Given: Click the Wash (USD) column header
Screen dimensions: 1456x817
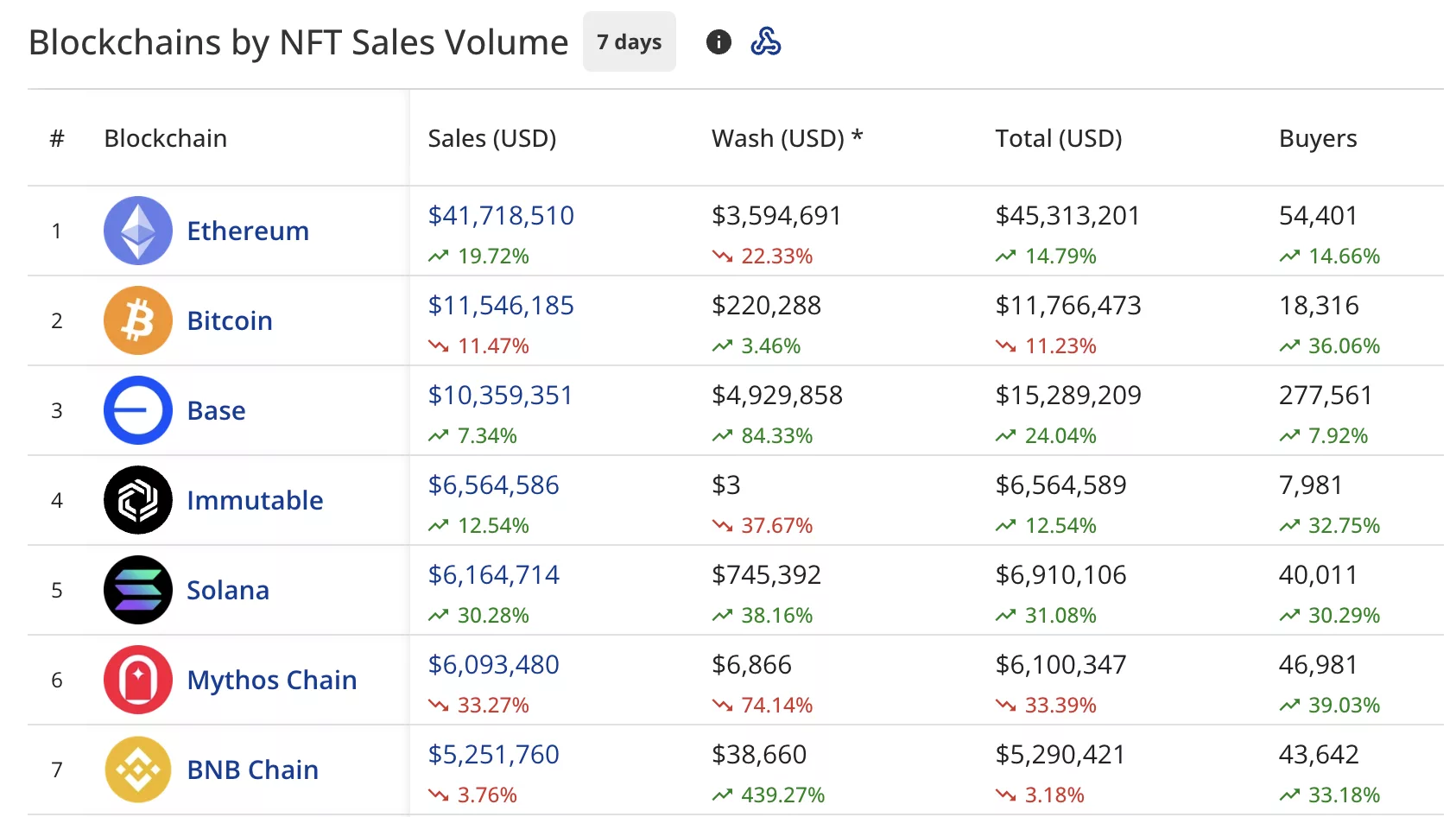Looking at the screenshot, I should click(x=787, y=137).
